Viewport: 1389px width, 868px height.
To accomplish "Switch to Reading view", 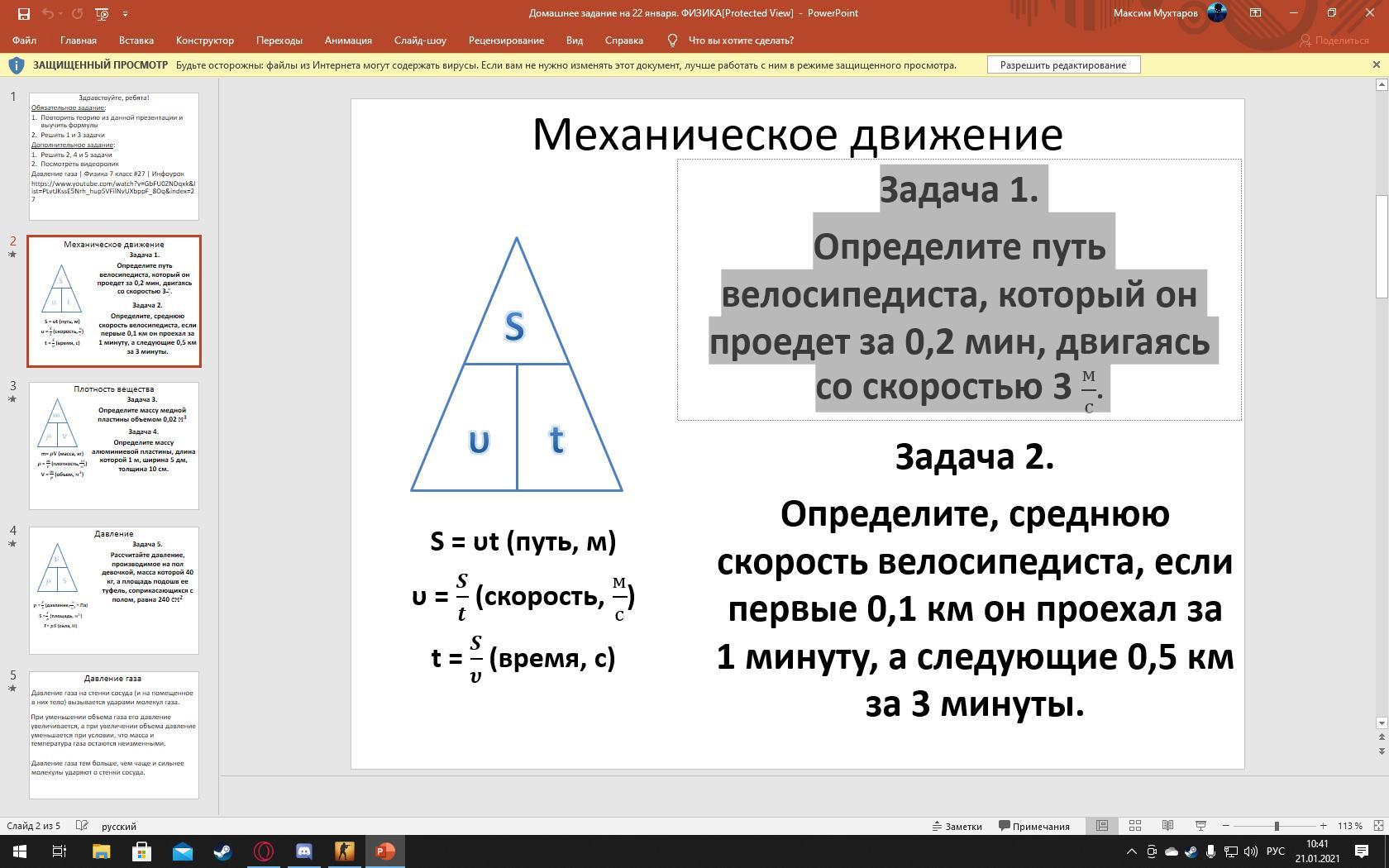I will [1167, 826].
